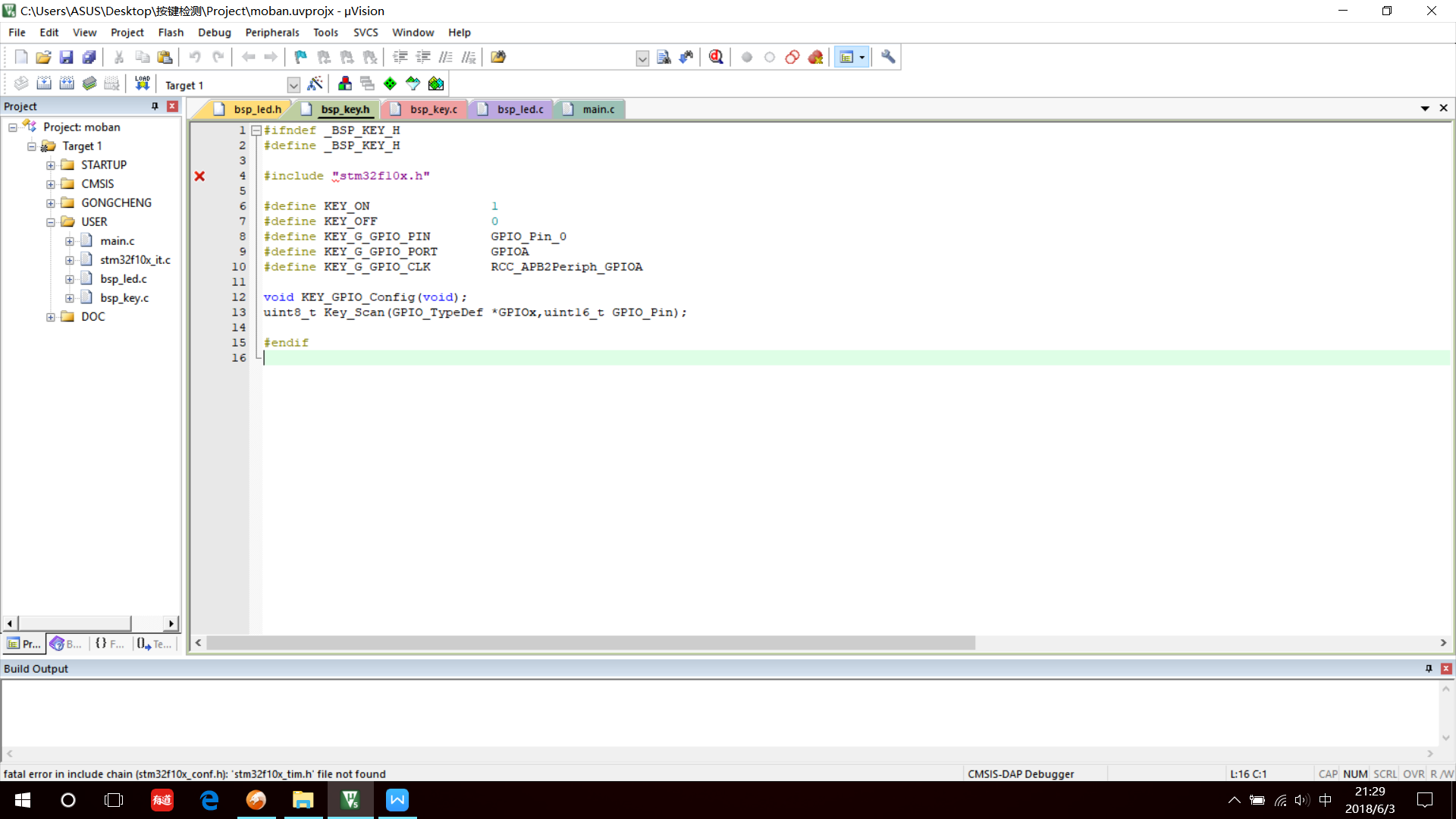Open Manage Run-Time Environment green diamond icon
This screenshot has height=819, width=1456.
click(x=390, y=83)
